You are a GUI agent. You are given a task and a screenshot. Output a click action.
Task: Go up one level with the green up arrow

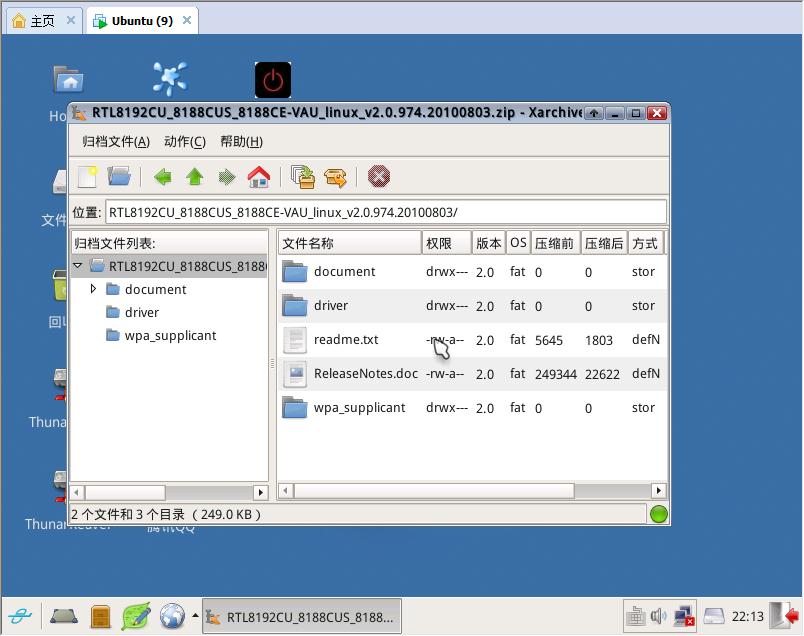tap(195, 177)
